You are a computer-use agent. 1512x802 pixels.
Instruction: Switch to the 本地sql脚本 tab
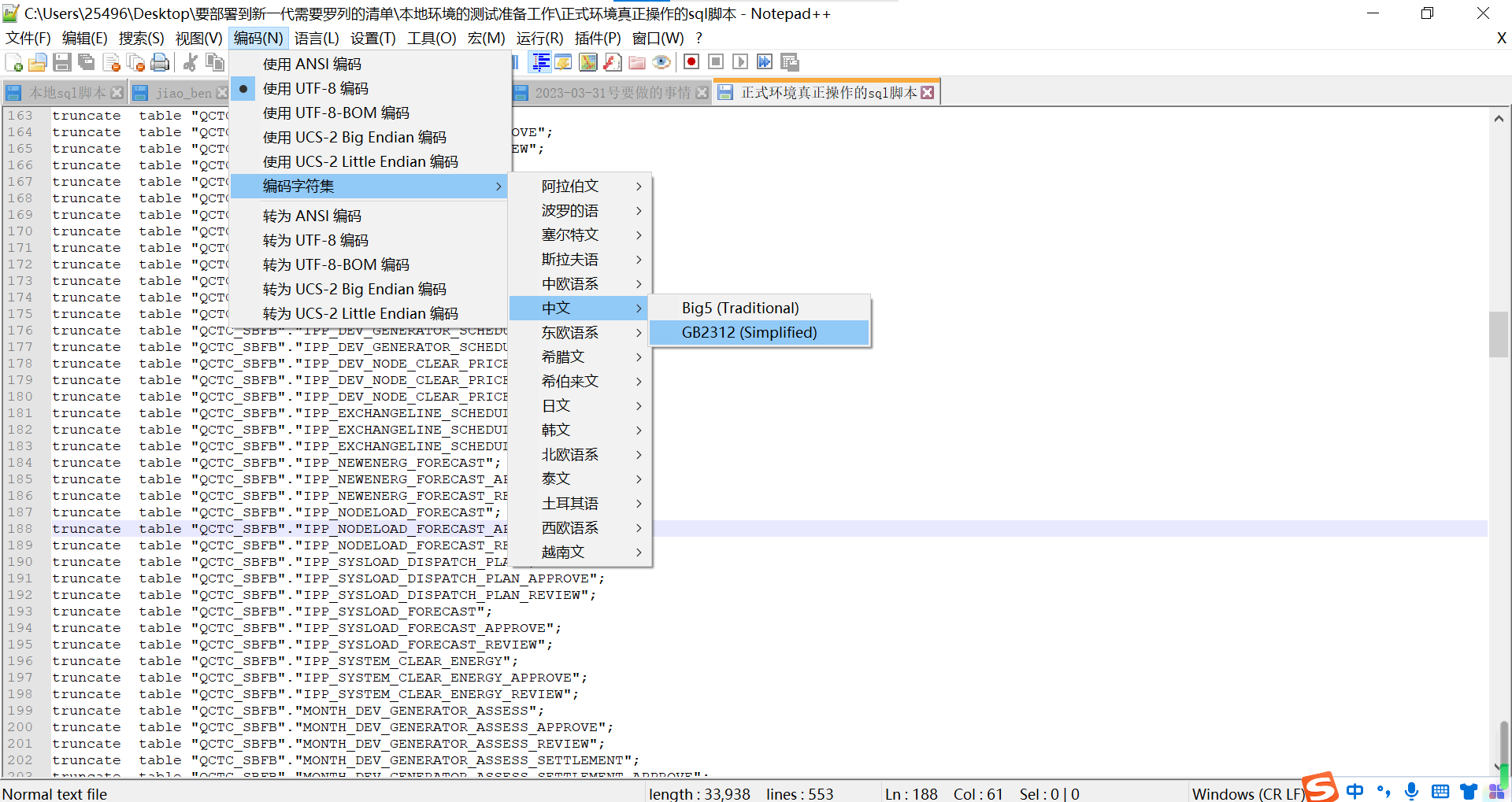65,93
